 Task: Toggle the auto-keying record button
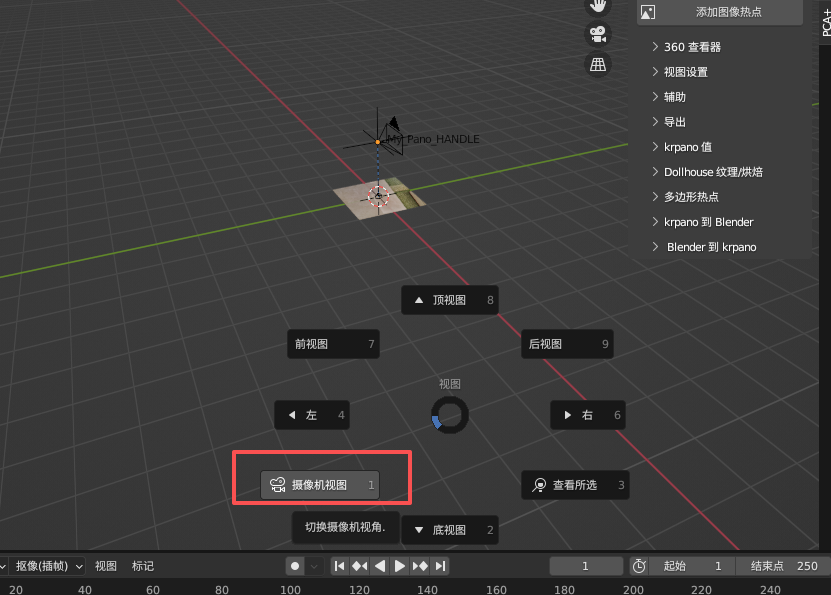295,566
